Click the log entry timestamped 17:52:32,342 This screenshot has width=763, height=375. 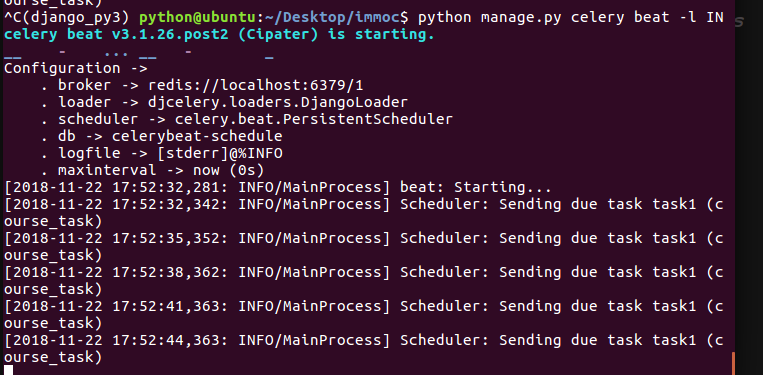pyautogui.click(x=363, y=213)
